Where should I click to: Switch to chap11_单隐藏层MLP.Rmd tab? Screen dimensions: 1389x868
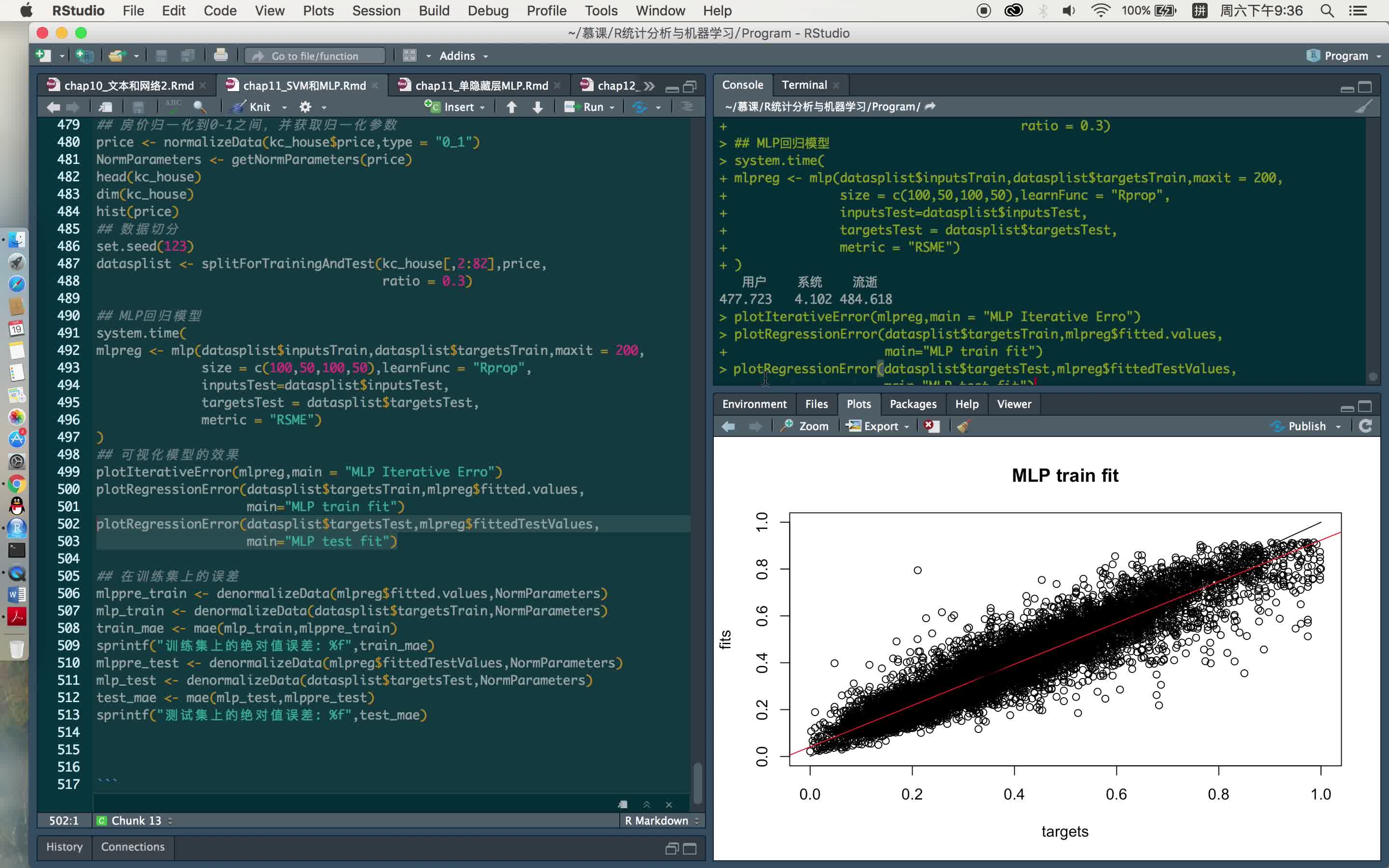click(x=481, y=85)
